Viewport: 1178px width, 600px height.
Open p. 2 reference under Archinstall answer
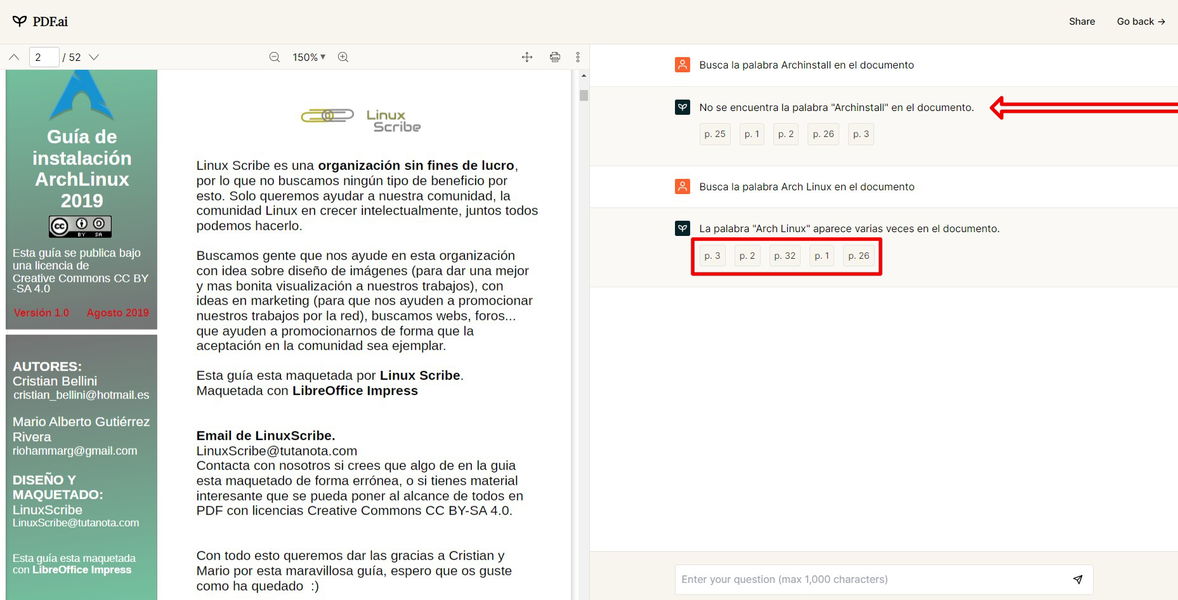pyautogui.click(x=786, y=134)
